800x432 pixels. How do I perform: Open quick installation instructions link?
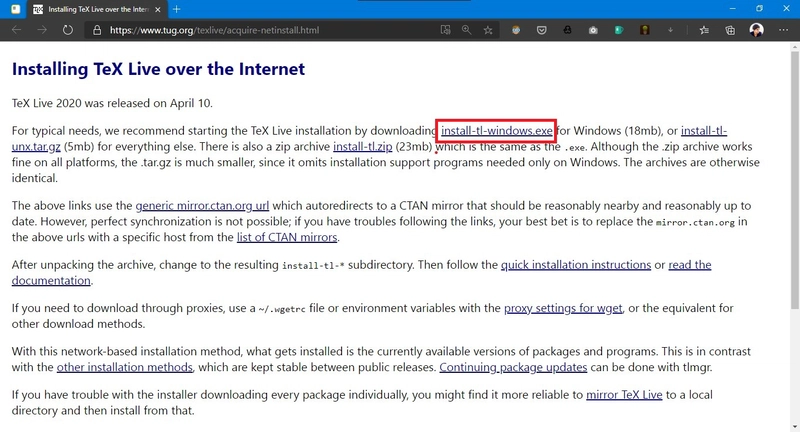tap(576, 265)
